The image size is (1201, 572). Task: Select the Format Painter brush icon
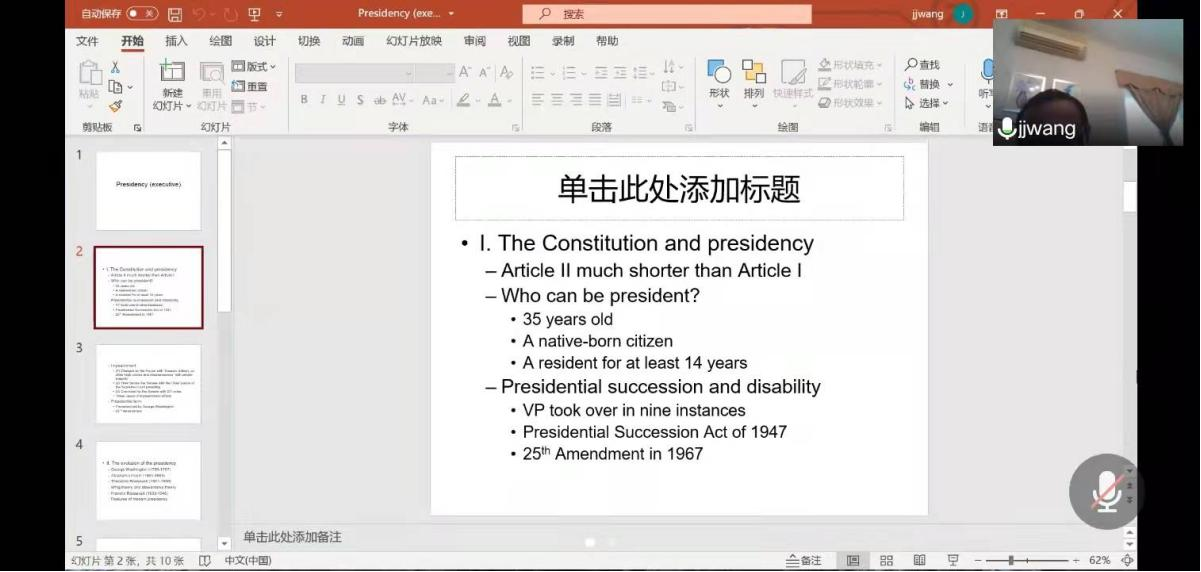click(115, 105)
